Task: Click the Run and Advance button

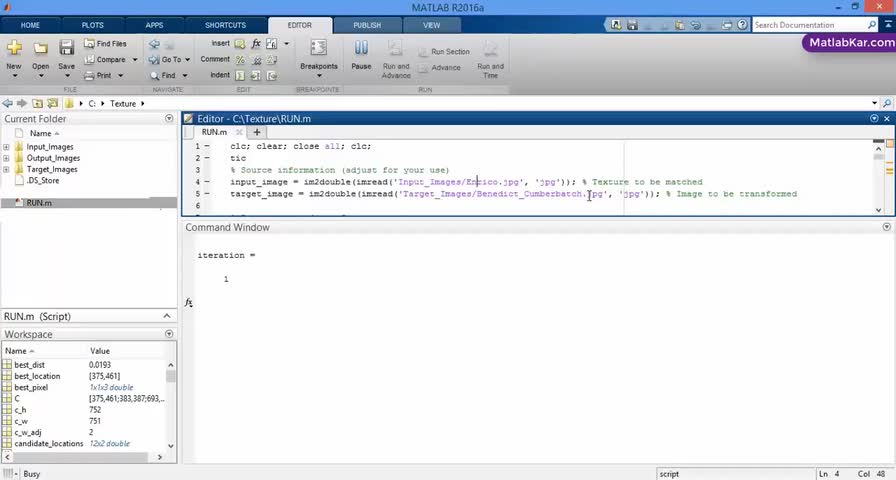Action: (x=396, y=59)
